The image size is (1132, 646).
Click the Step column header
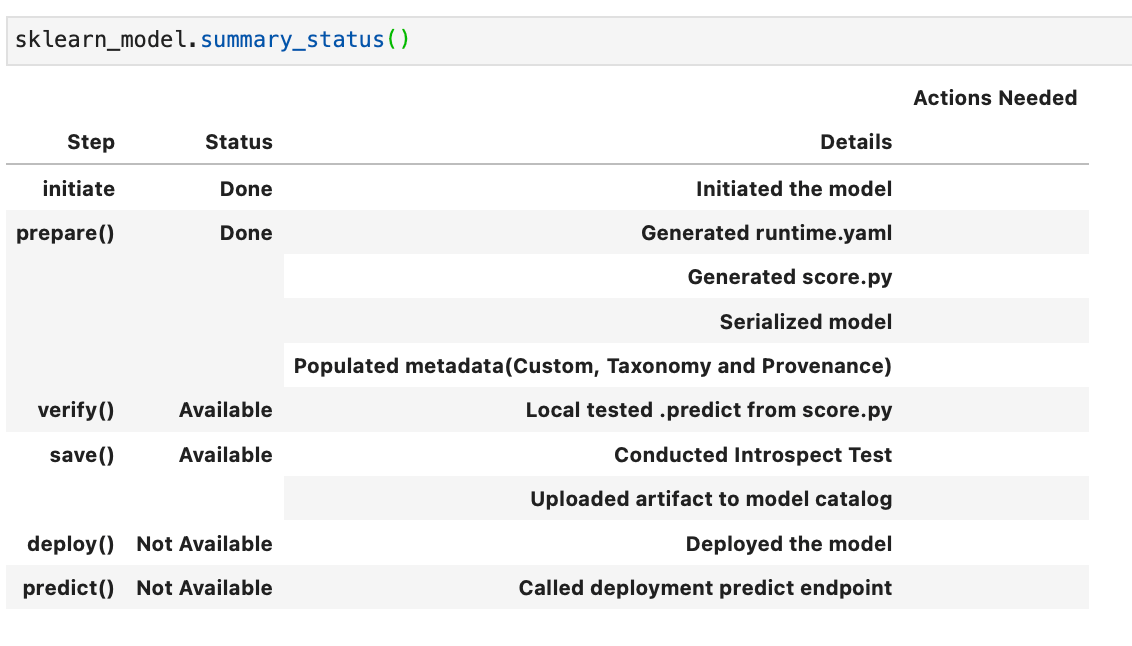coord(90,142)
